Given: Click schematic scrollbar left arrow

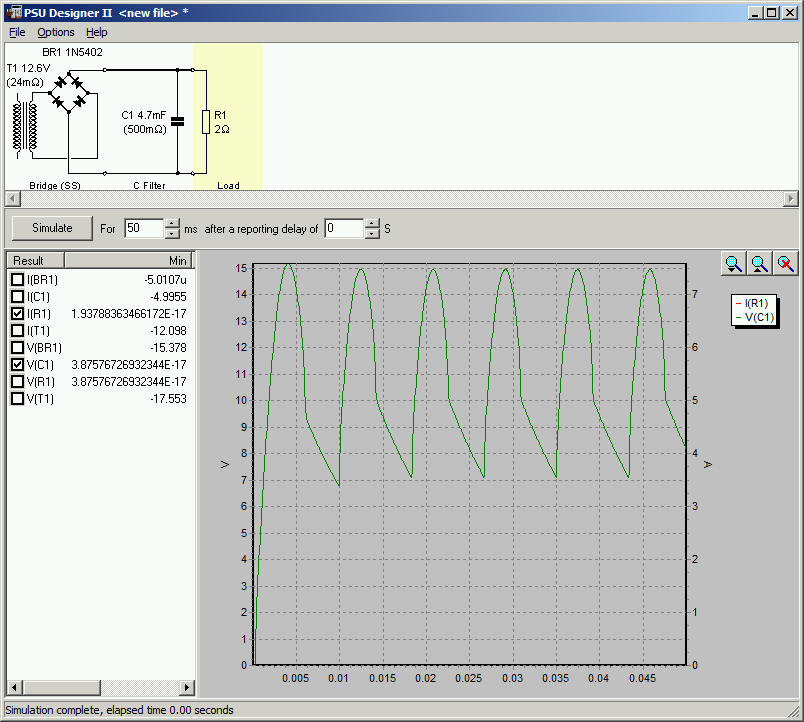Looking at the screenshot, I should (13, 198).
